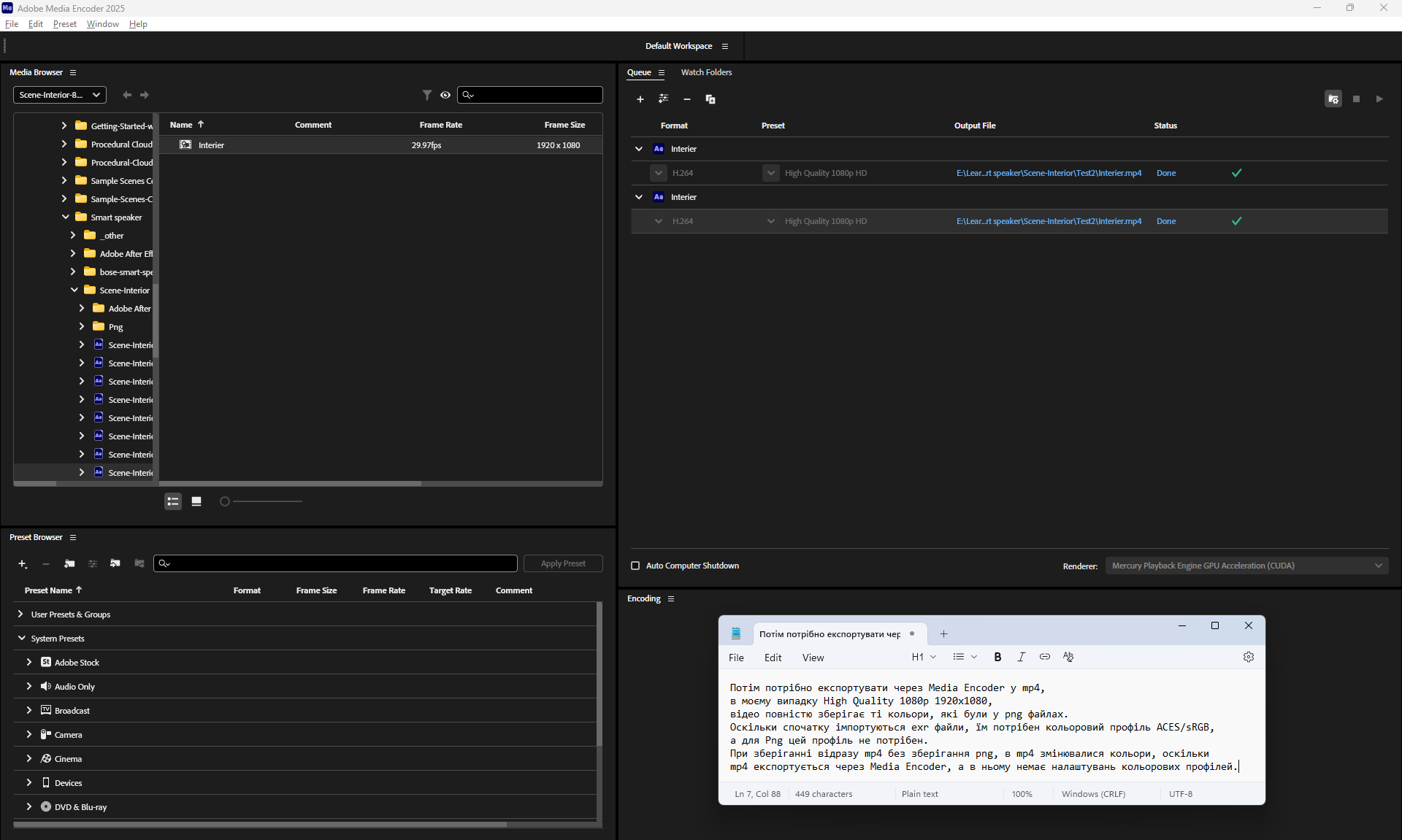Open the first Interier.mp4 output file link
Viewport: 1402px width, 840px height.
click(x=1049, y=173)
